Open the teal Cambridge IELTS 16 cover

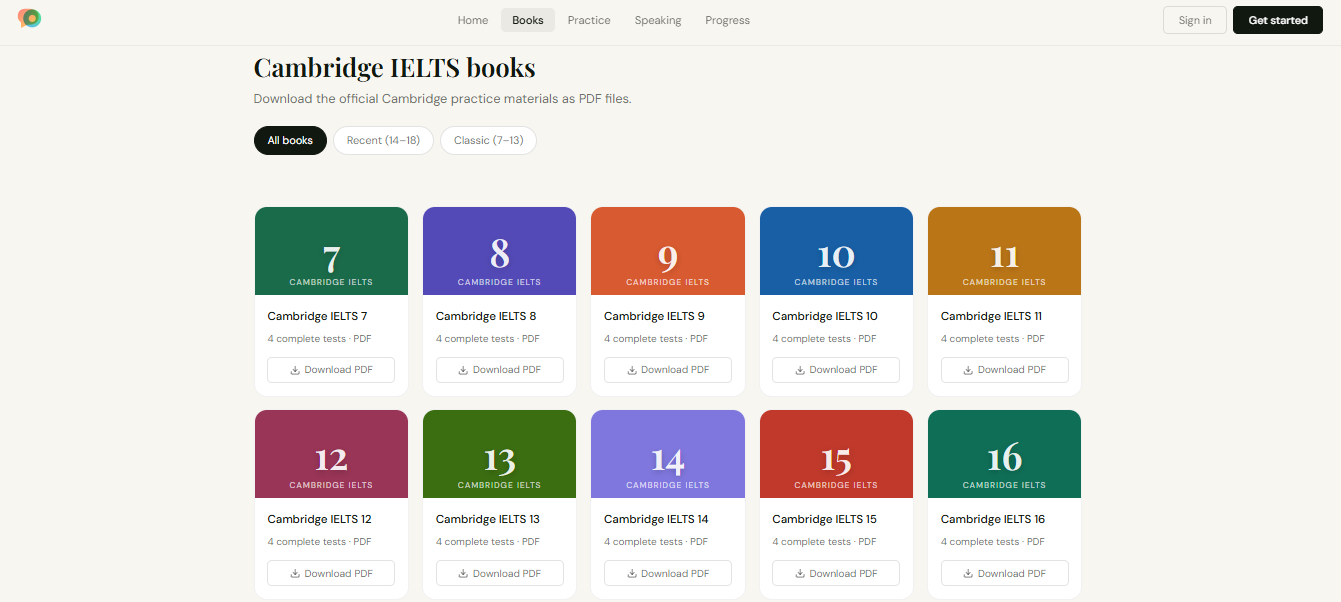1004,454
